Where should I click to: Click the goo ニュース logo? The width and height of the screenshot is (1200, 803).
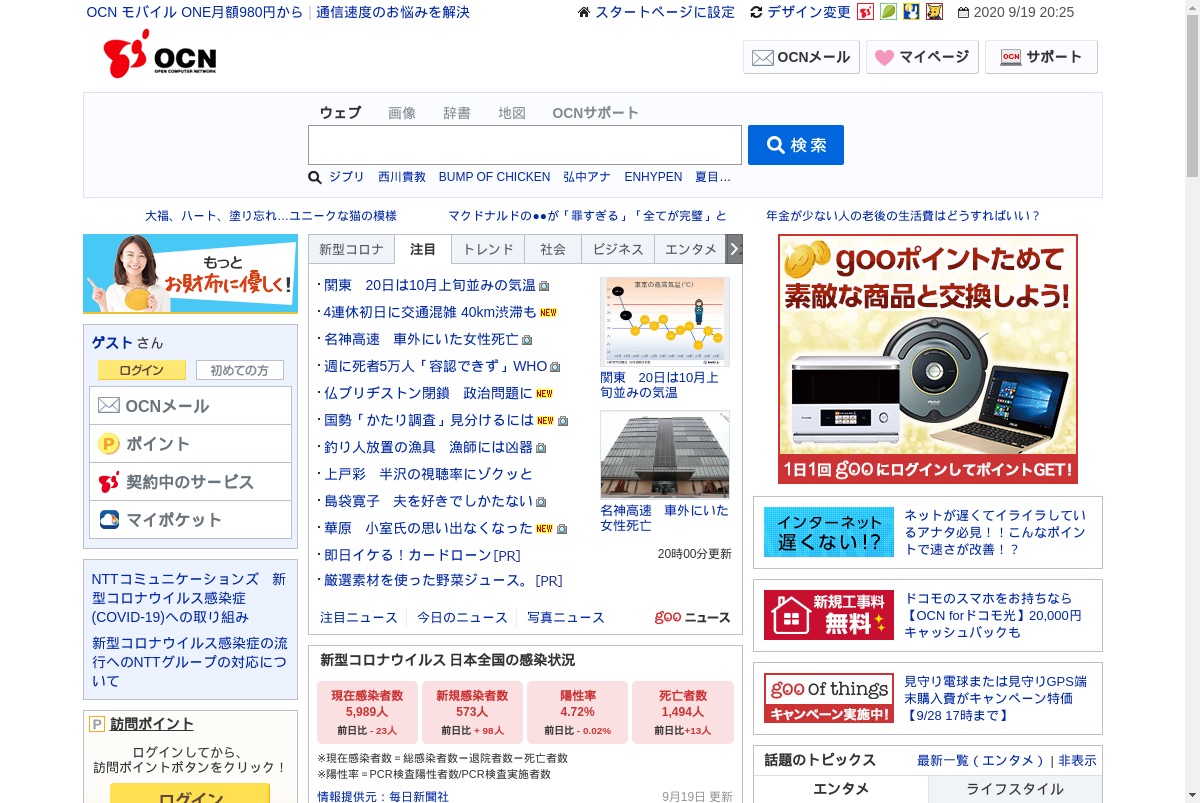point(693,618)
